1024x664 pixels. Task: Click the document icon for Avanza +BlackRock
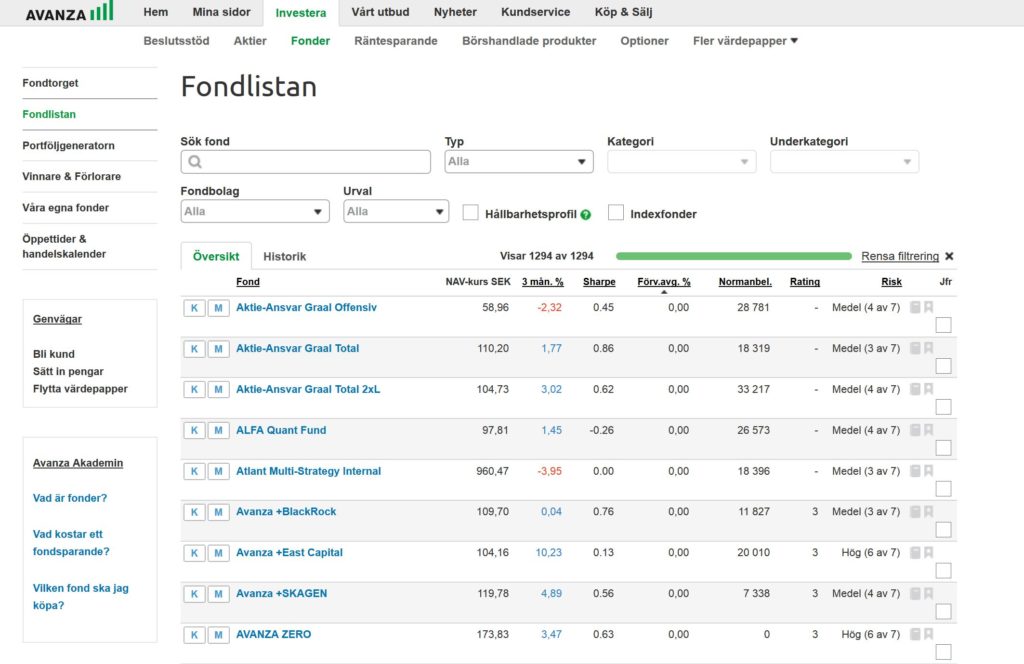[x=916, y=511]
